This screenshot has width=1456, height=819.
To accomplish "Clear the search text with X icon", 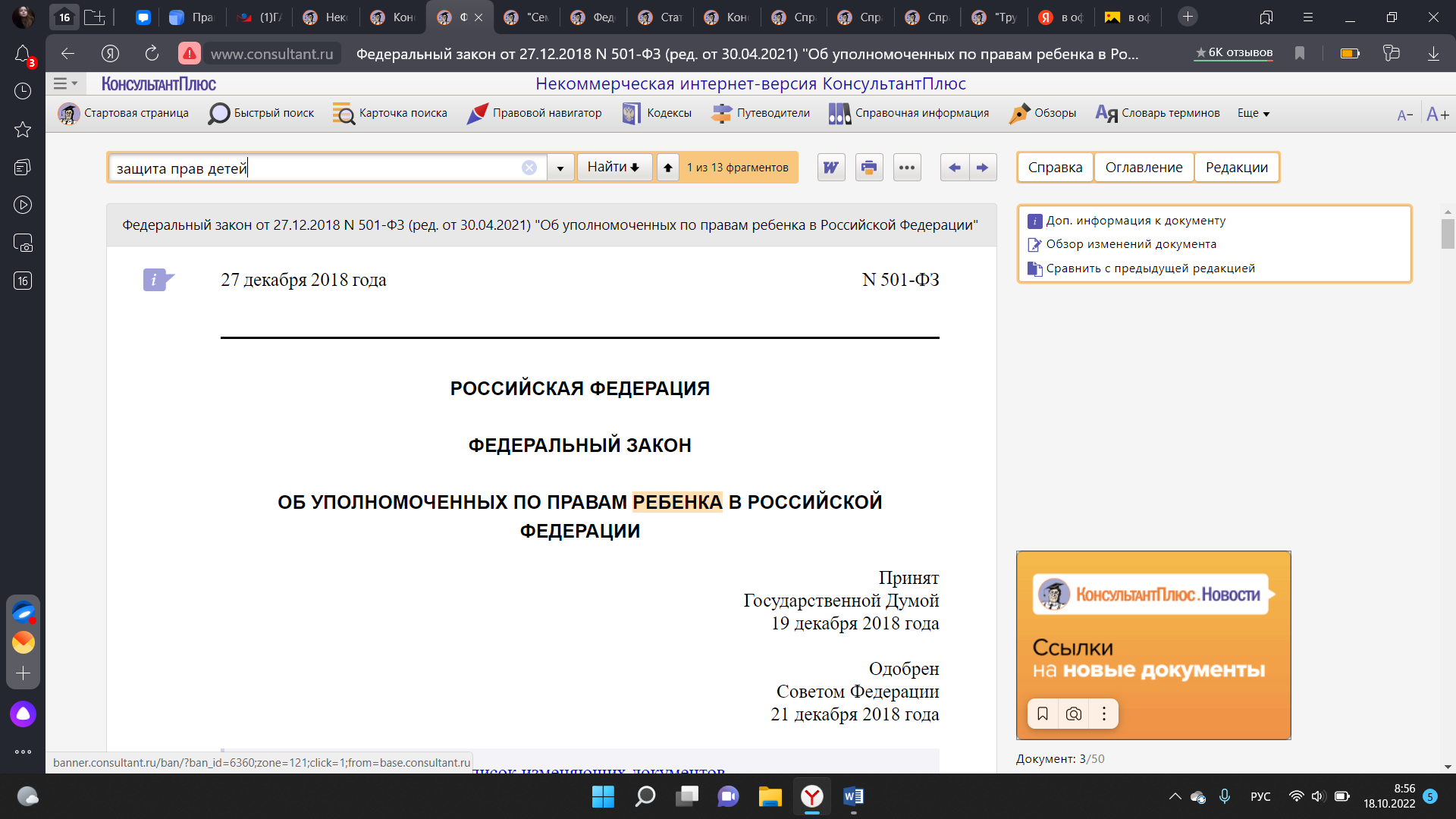I will (529, 168).
